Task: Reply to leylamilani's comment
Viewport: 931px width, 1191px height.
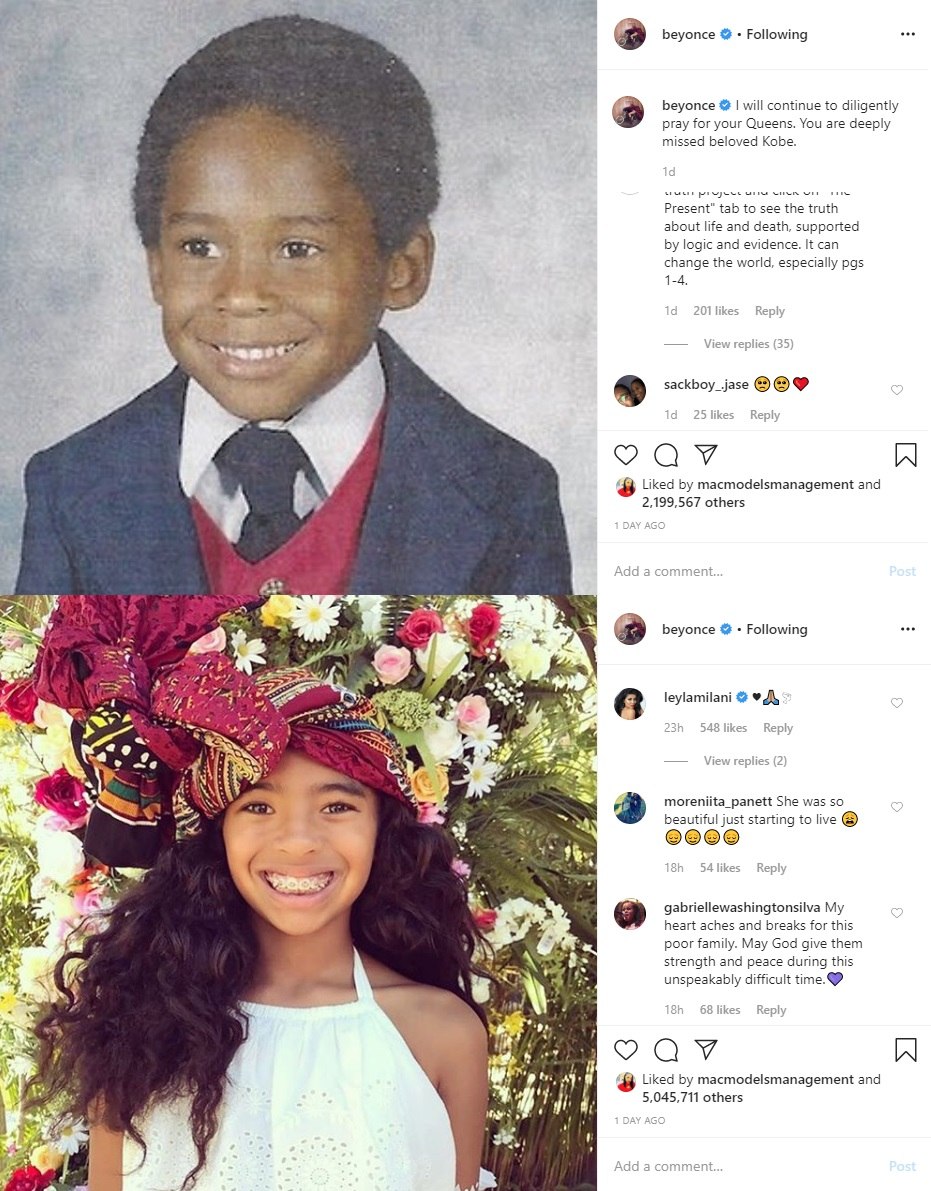Action: pyautogui.click(x=778, y=728)
